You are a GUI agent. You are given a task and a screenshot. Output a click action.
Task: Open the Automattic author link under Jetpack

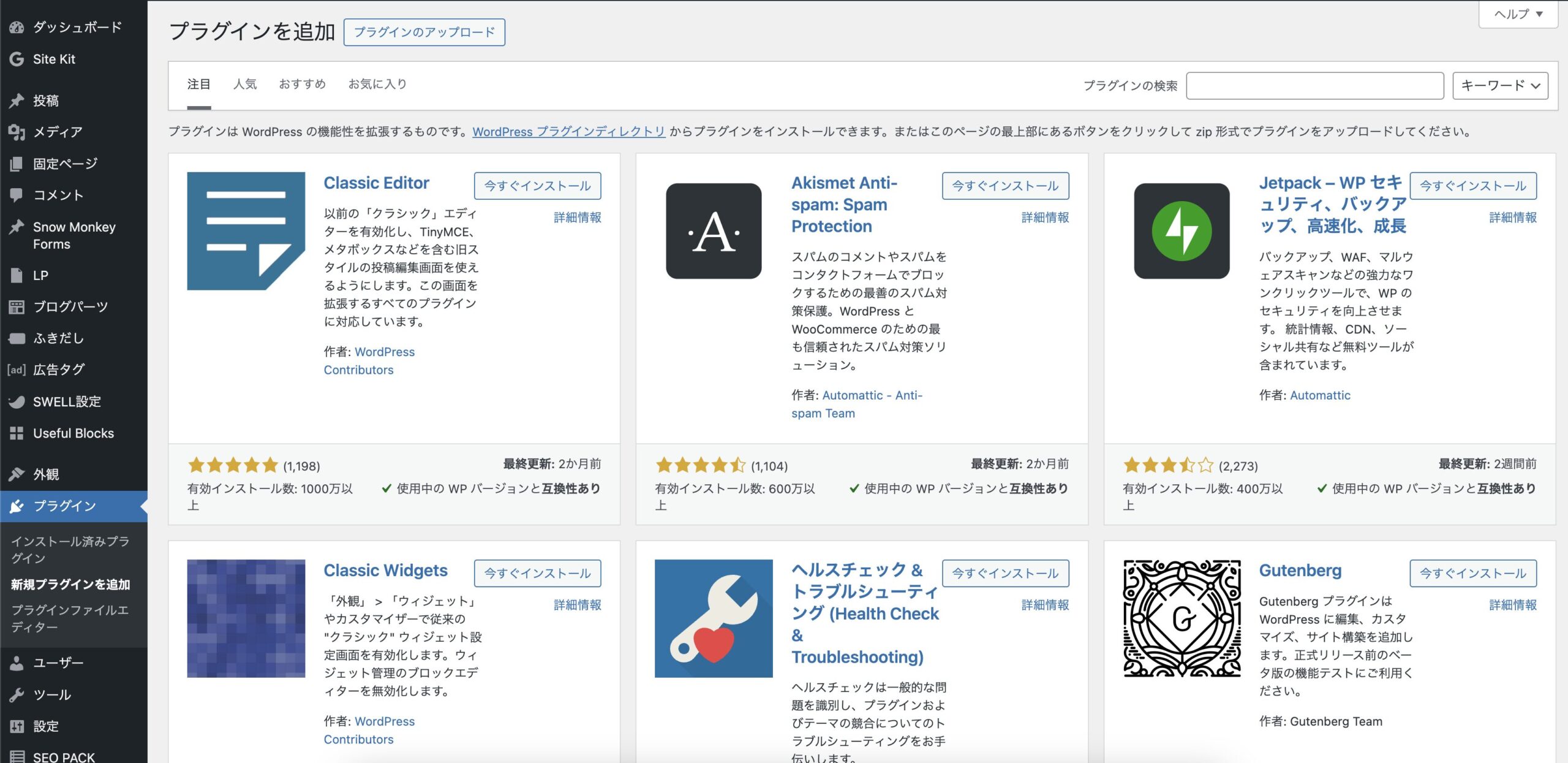coord(1319,395)
